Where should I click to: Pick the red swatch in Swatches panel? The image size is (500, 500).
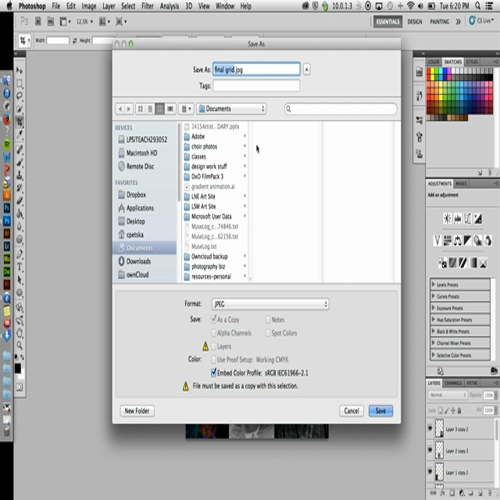click(x=429, y=71)
